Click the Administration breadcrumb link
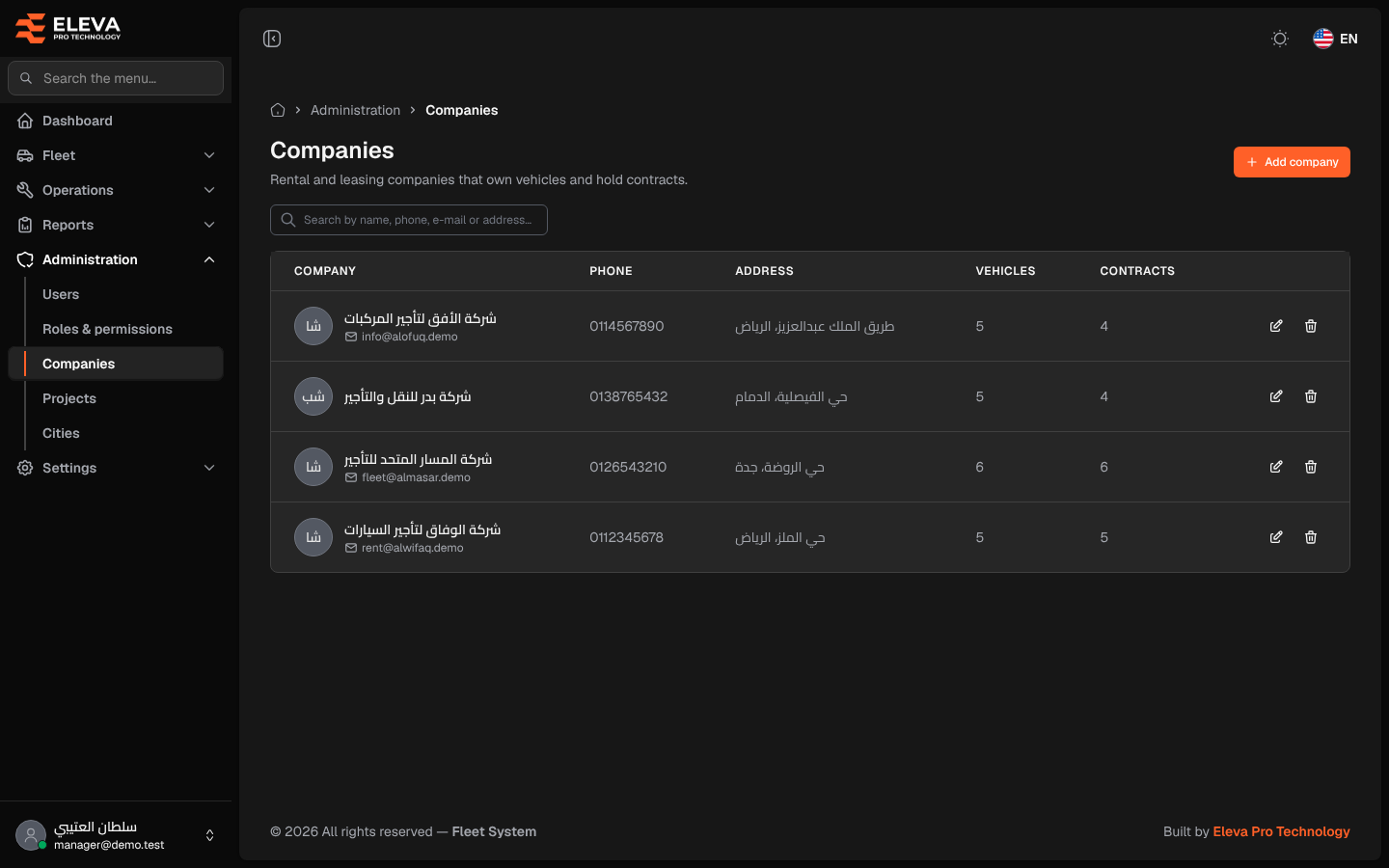Viewport: 1389px width, 868px height. (x=355, y=110)
